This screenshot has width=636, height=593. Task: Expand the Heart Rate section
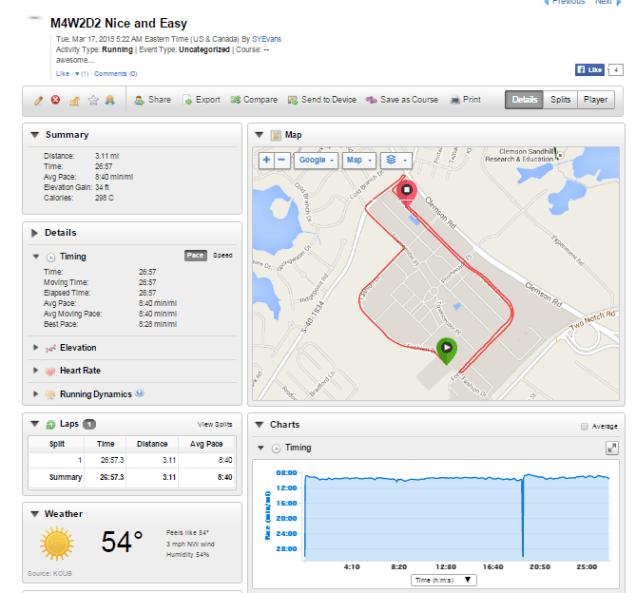pos(36,370)
